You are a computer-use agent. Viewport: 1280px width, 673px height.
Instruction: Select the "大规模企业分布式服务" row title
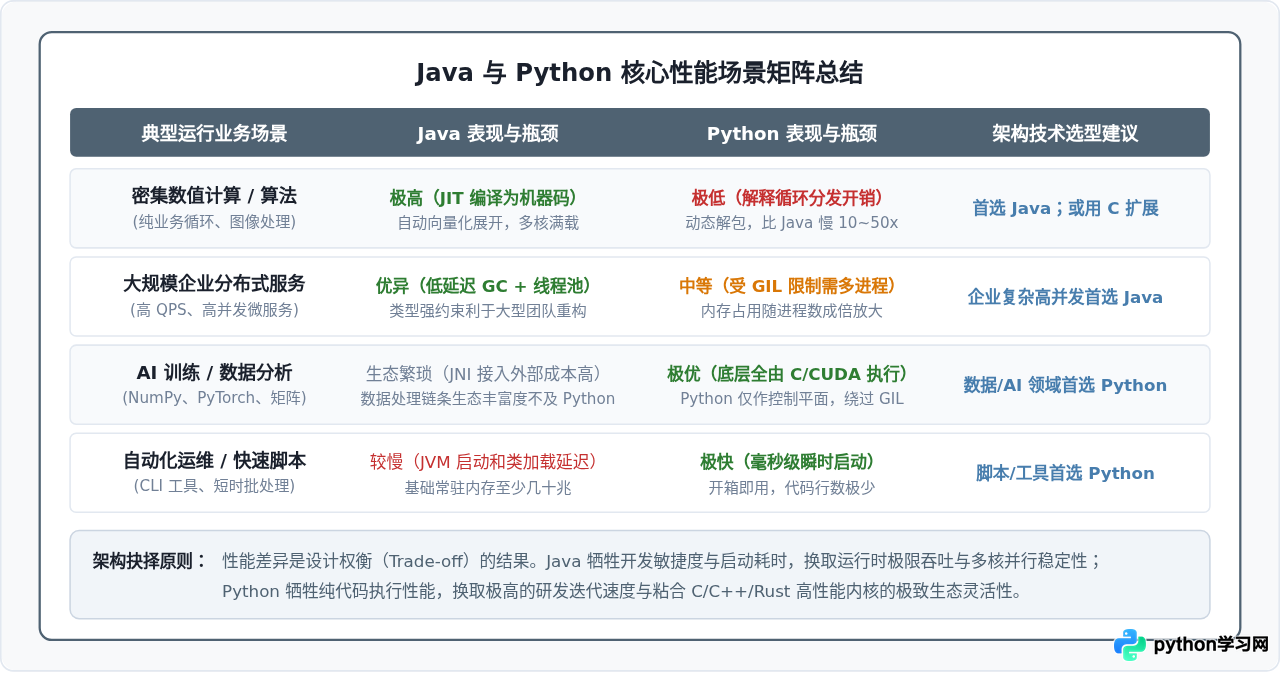(214, 284)
